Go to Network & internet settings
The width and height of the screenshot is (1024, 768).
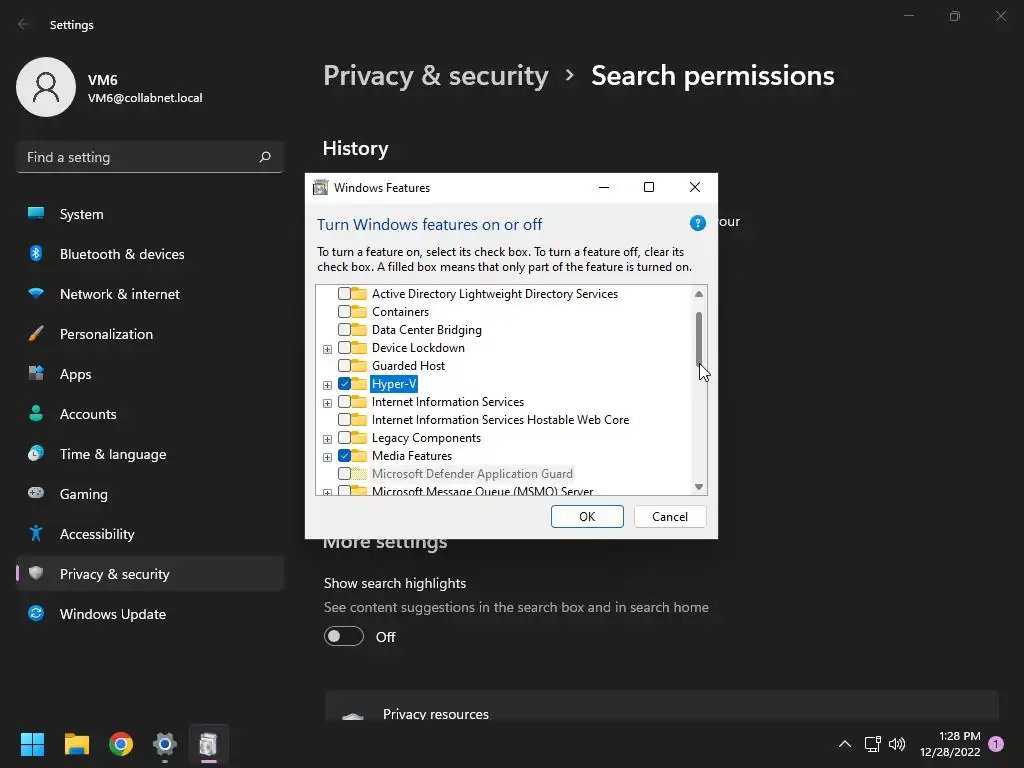click(x=119, y=294)
